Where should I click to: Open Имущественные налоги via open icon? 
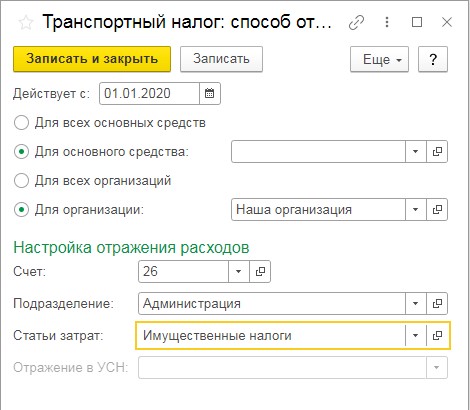(x=437, y=335)
